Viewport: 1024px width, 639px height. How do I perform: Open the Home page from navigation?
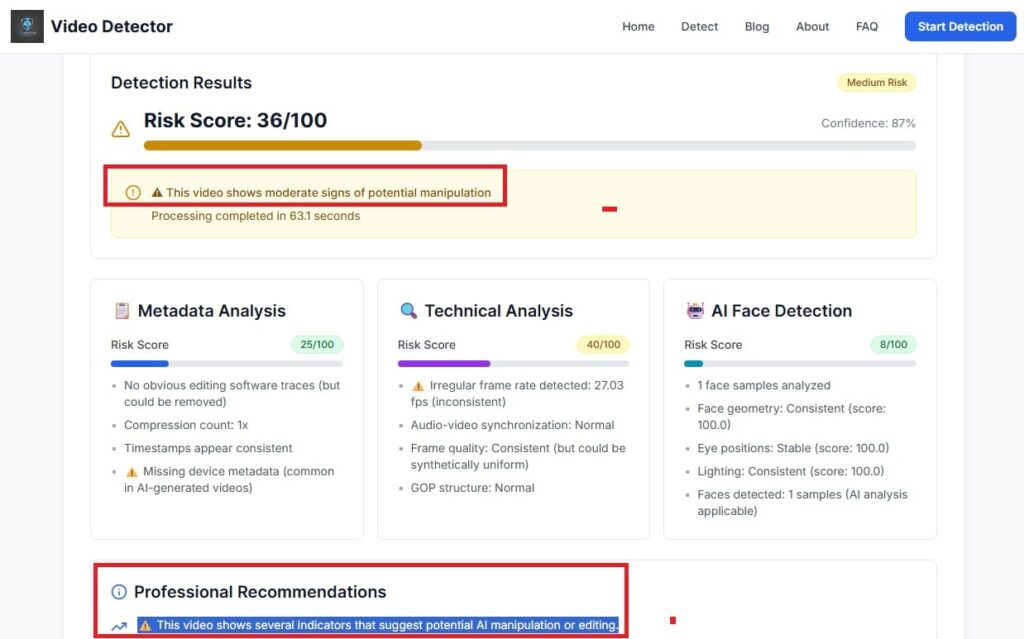click(638, 27)
